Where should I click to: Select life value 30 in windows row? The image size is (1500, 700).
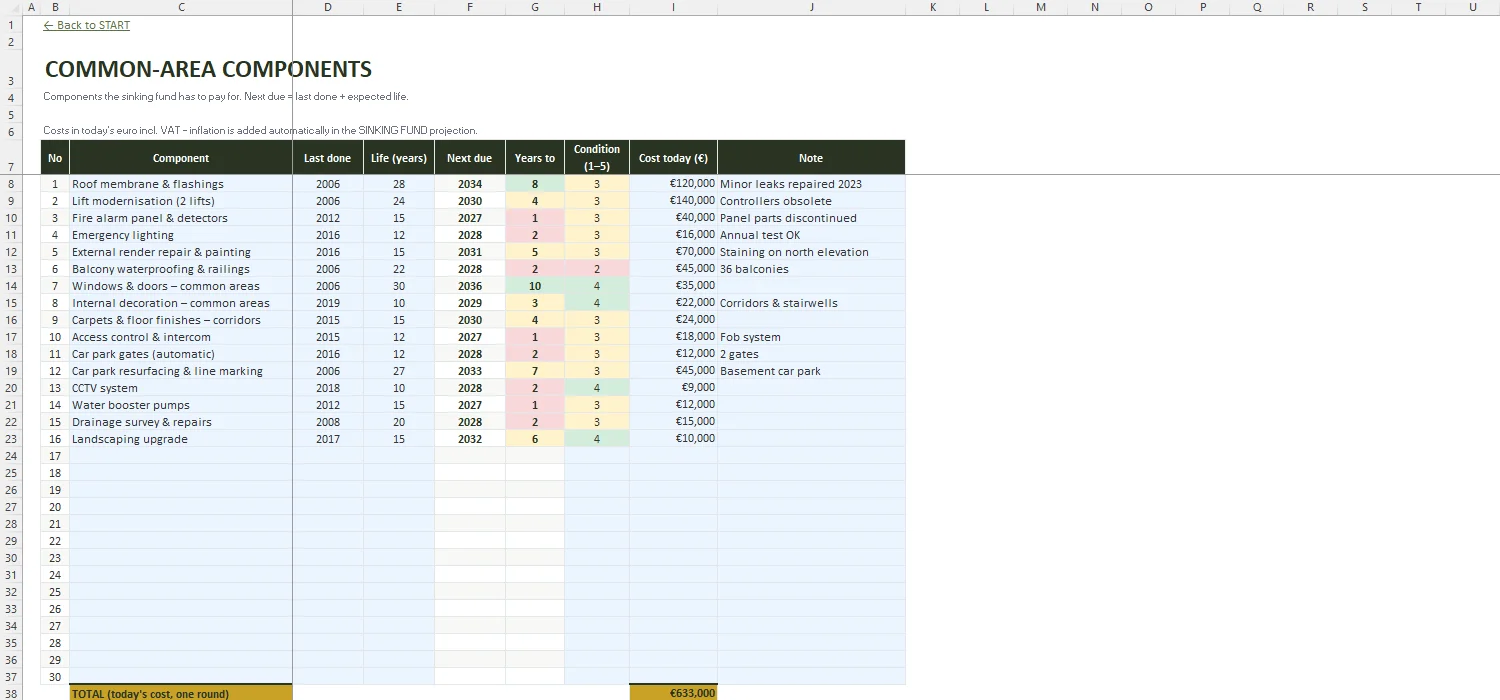tap(399, 286)
